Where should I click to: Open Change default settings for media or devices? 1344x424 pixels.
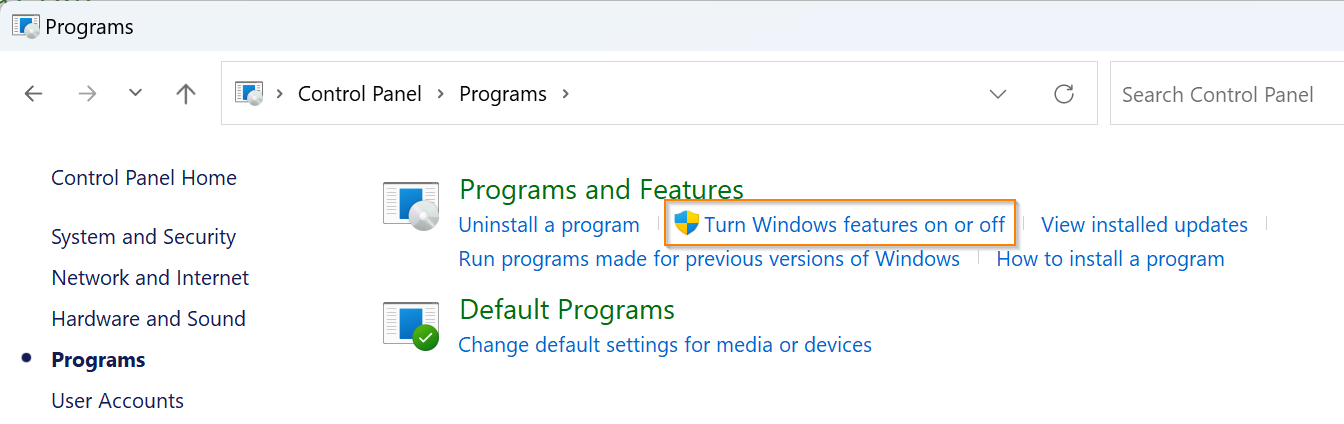665,345
